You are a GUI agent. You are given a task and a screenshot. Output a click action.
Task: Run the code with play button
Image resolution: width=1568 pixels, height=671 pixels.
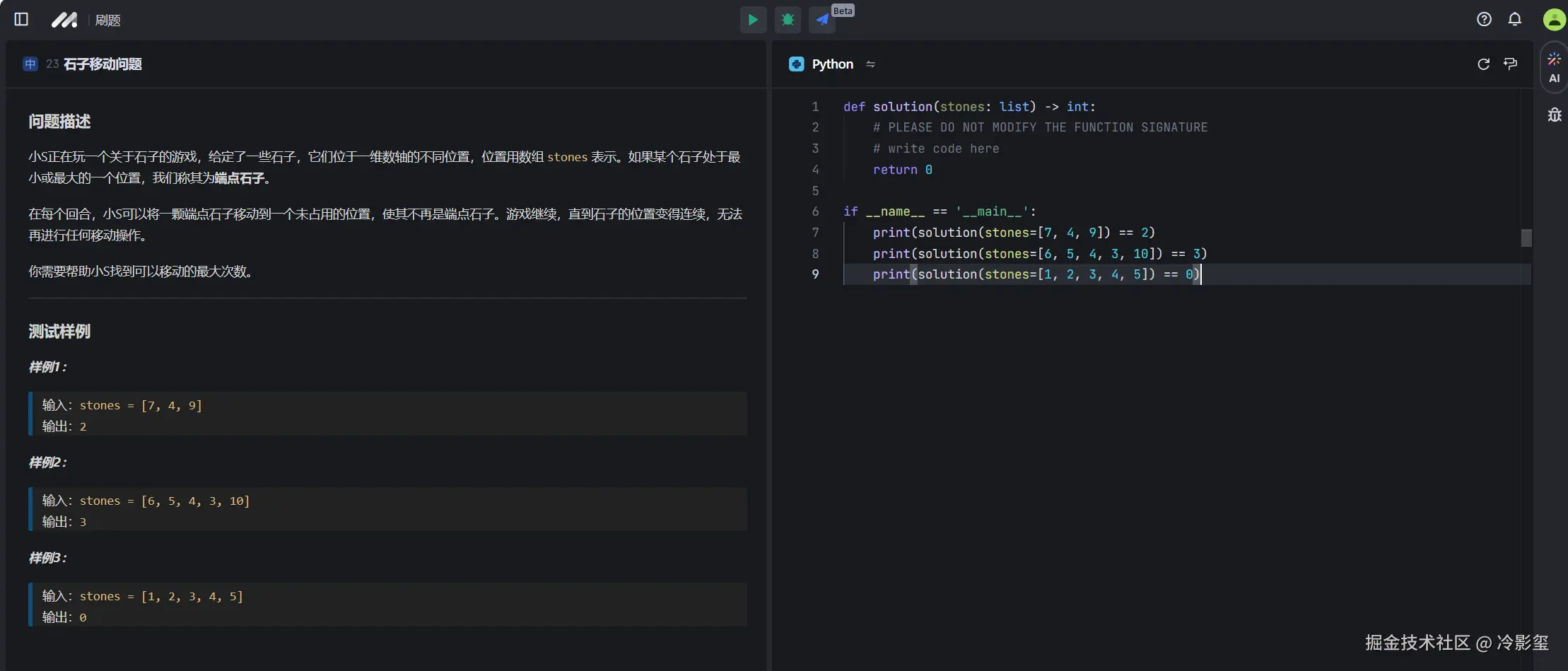753,20
